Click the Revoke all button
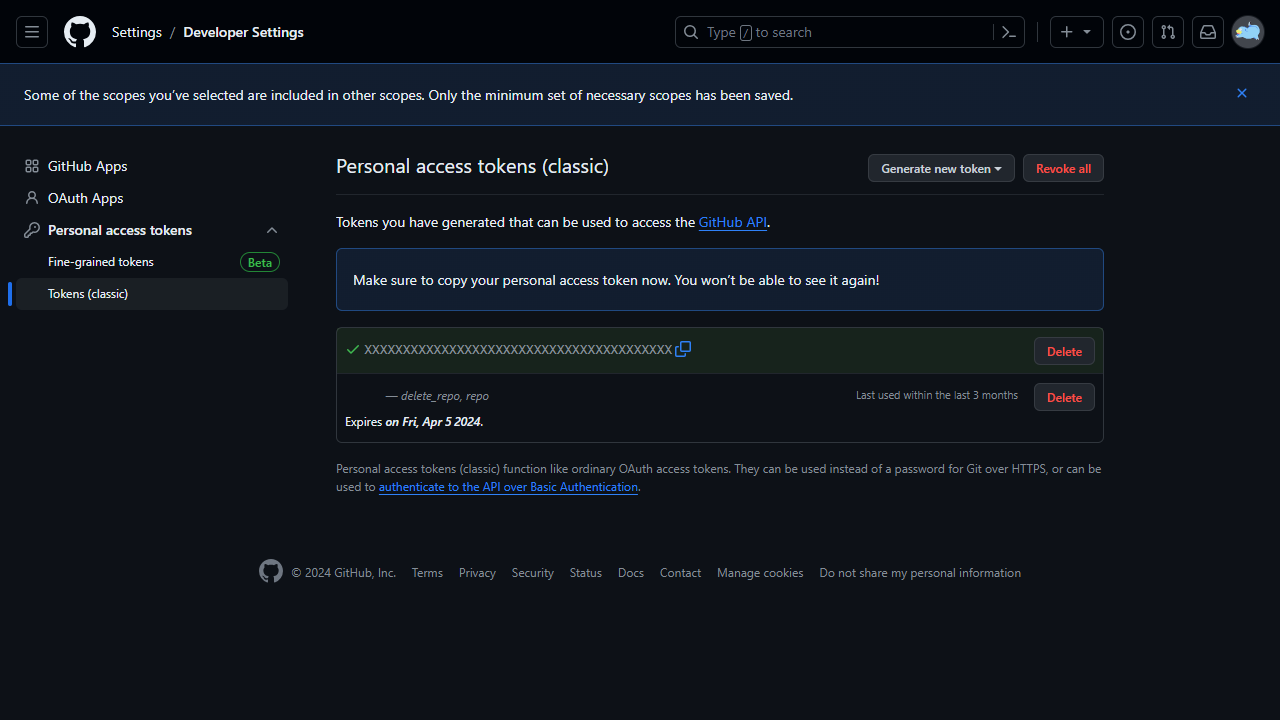The image size is (1280, 720). coord(1062,168)
